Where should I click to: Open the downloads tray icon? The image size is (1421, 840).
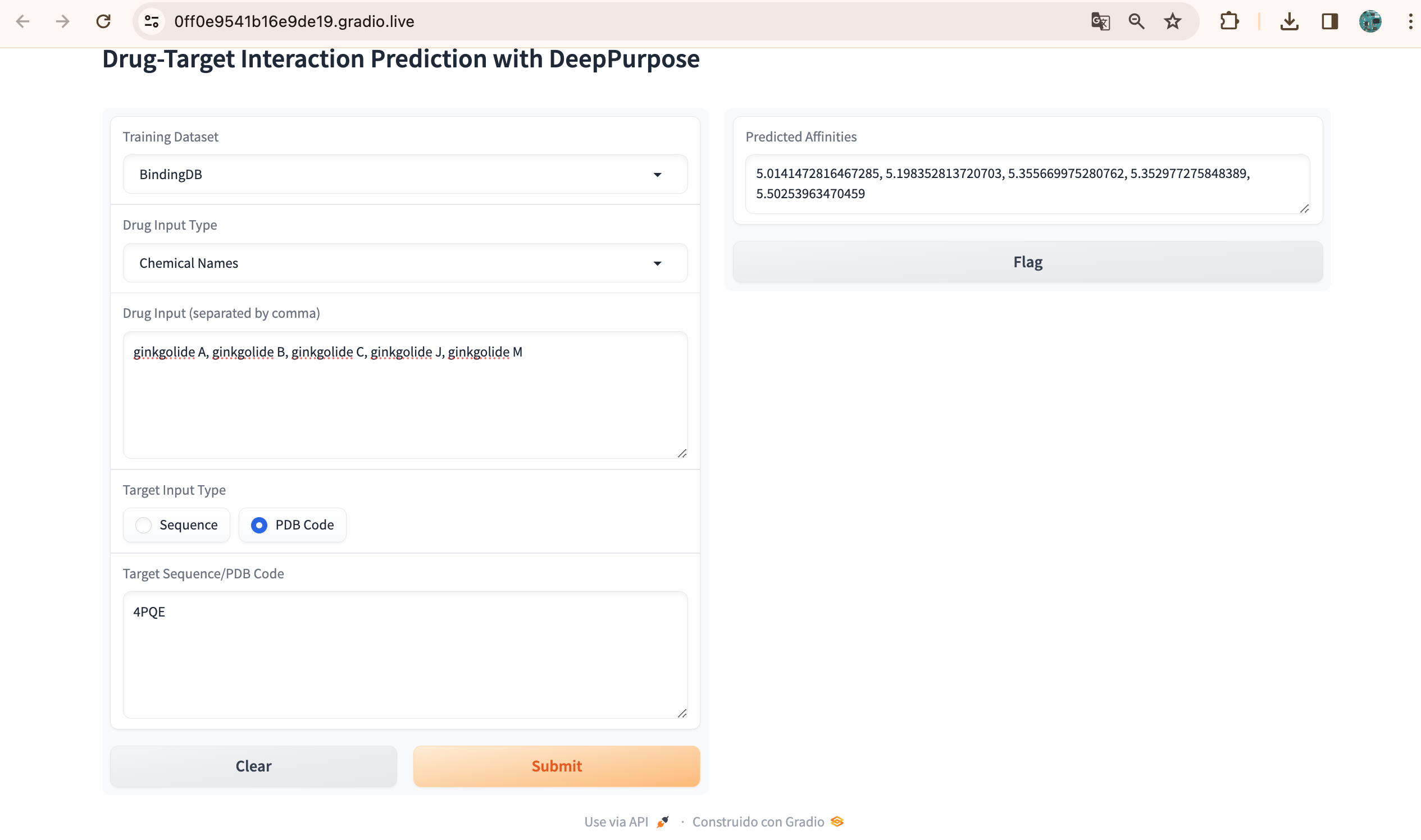click(1289, 21)
